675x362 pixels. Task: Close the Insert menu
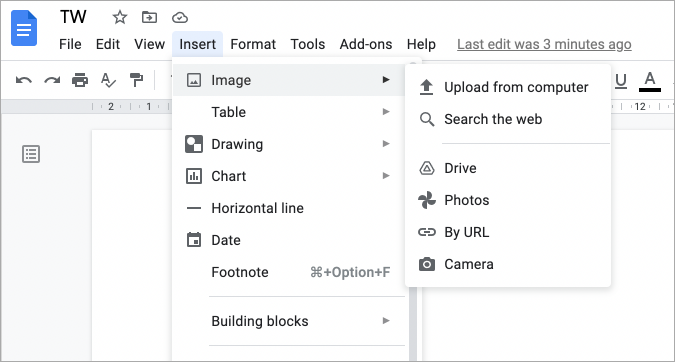coord(198,44)
